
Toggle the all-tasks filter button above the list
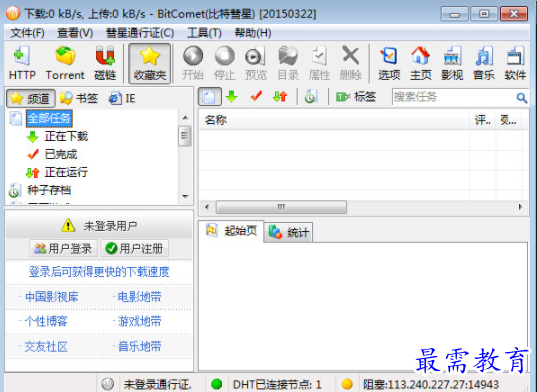(210, 97)
